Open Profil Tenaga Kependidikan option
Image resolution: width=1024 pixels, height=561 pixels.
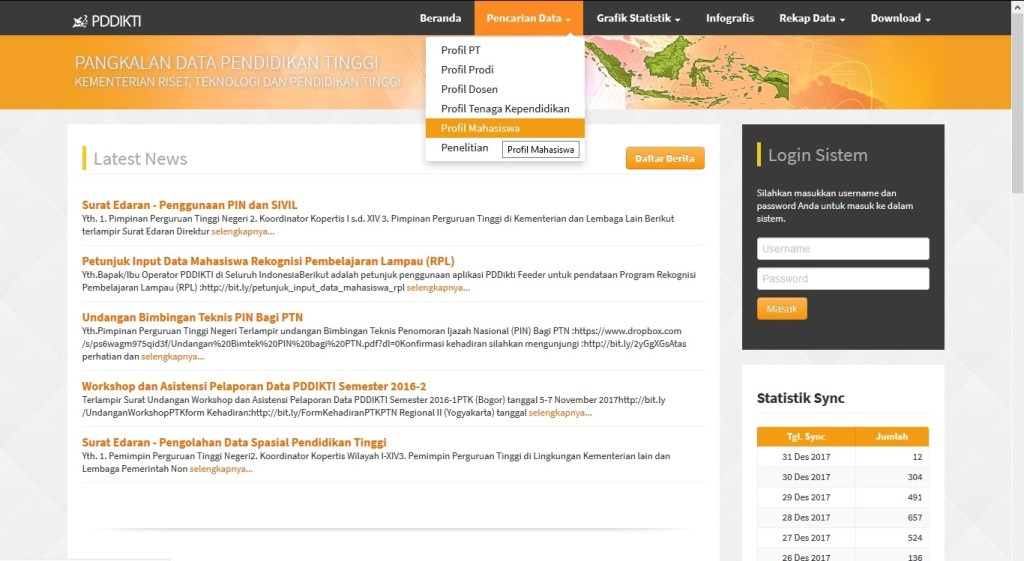pyautogui.click(x=505, y=109)
